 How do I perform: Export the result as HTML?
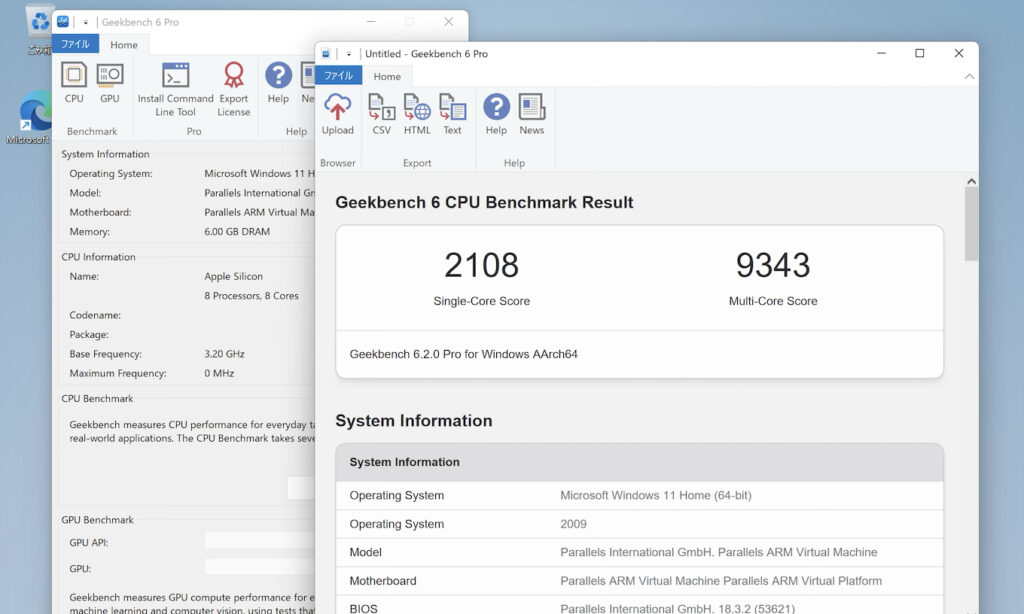tap(416, 112)
